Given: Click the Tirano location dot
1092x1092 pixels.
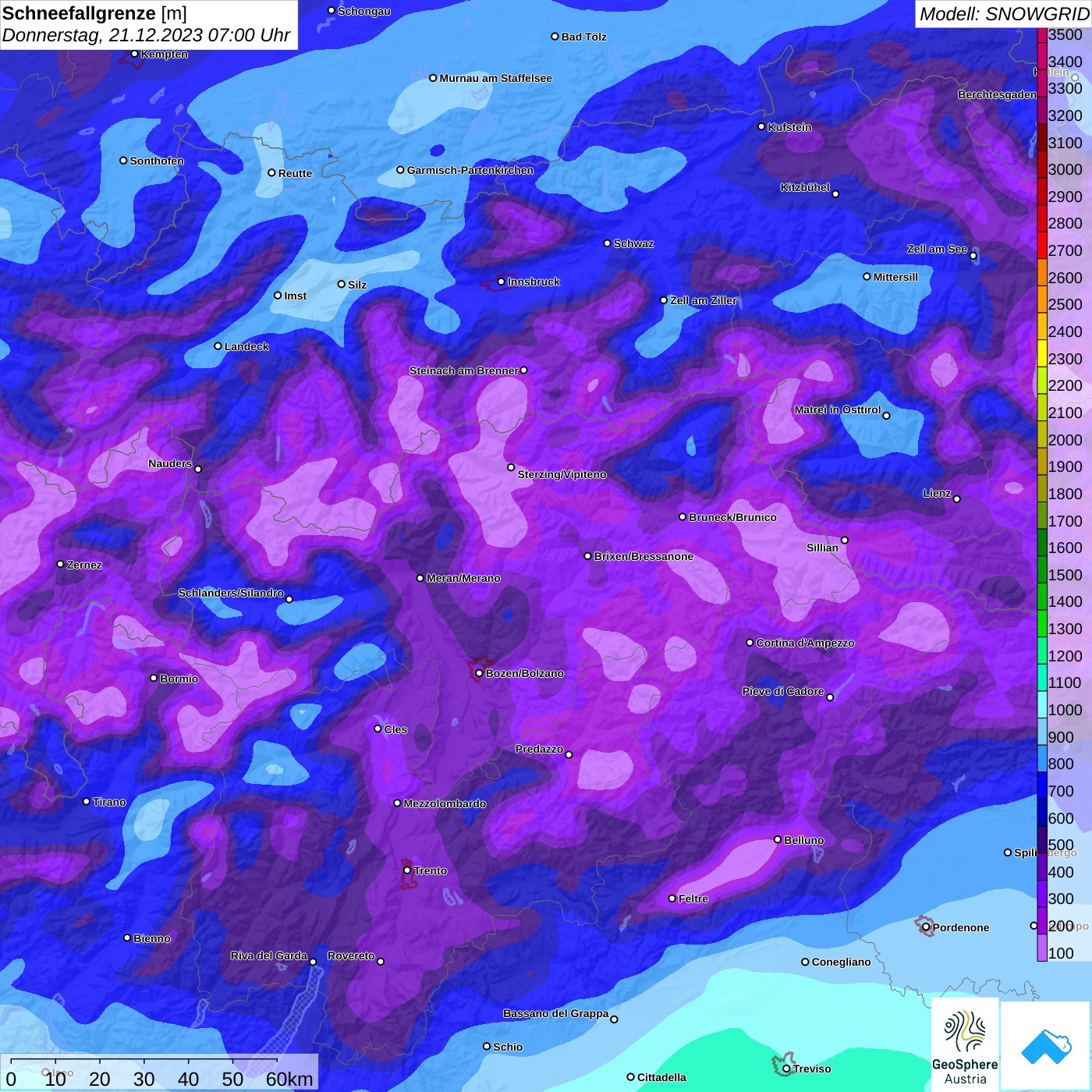Looking at the screenshot, I should pos(87,802).
